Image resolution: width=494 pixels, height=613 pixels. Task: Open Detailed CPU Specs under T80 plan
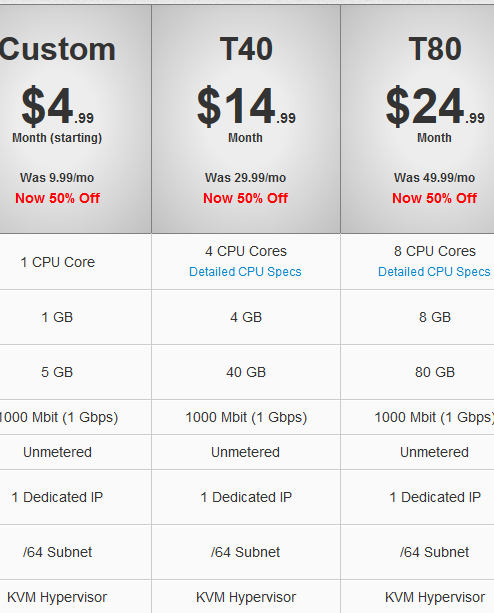point(434,272)
